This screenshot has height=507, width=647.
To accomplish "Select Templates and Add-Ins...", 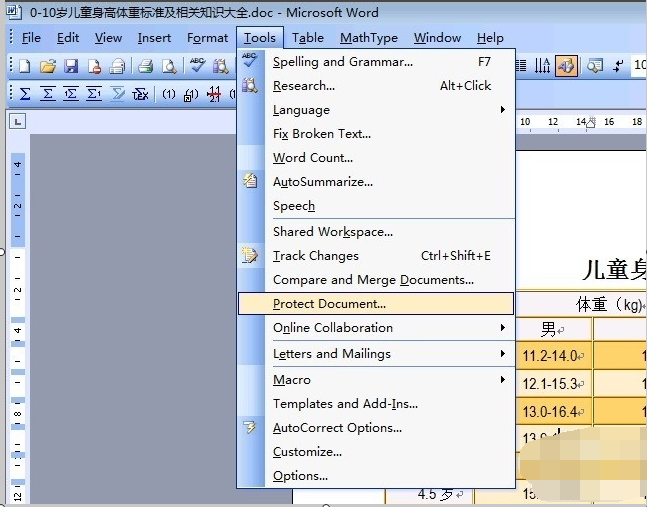I will tap(377, 403).
